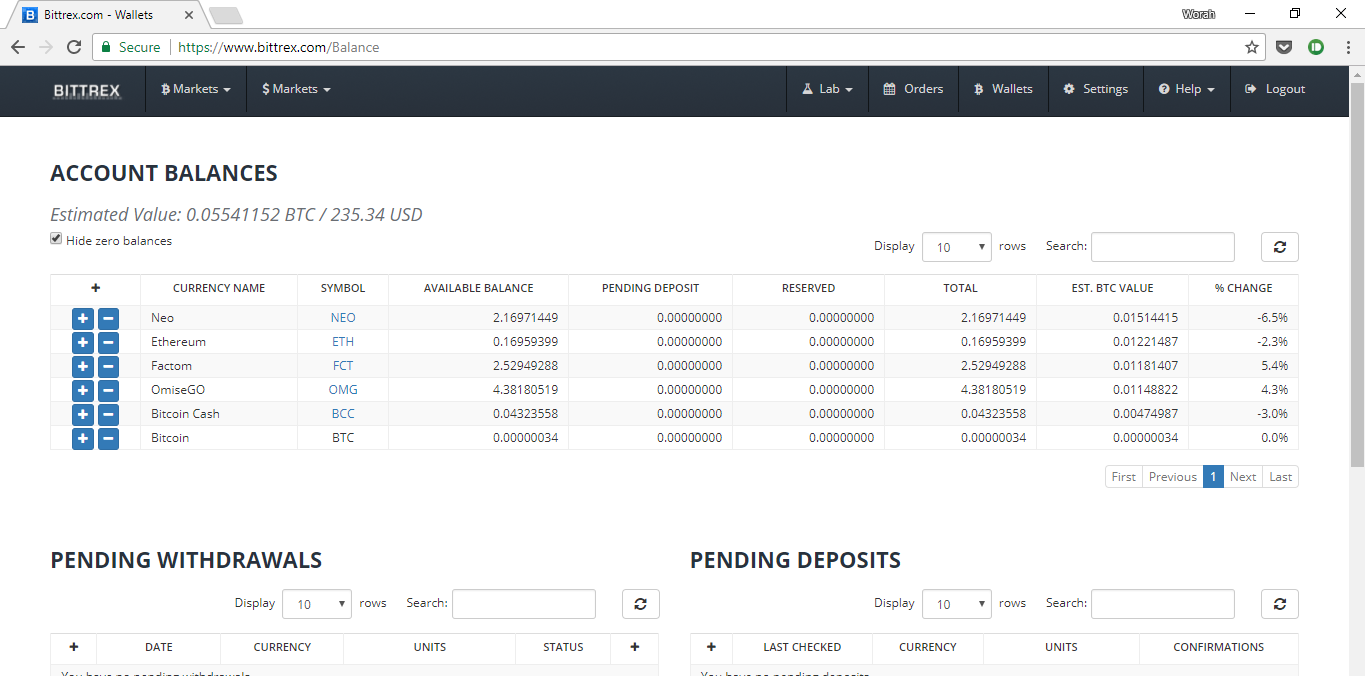Refresh the account balances table
Viewport: 1365px width, 676px height.
pyautogui.click(x=1279, y=247)
